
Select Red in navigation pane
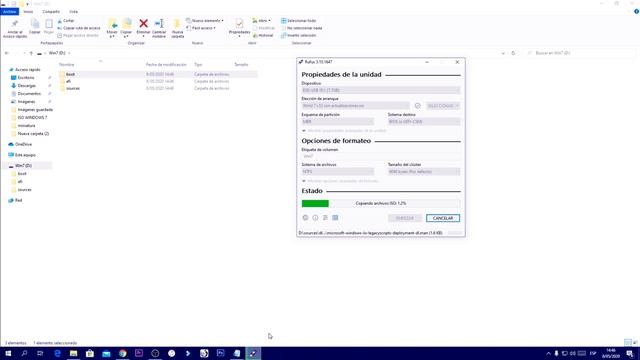point(18,200)
